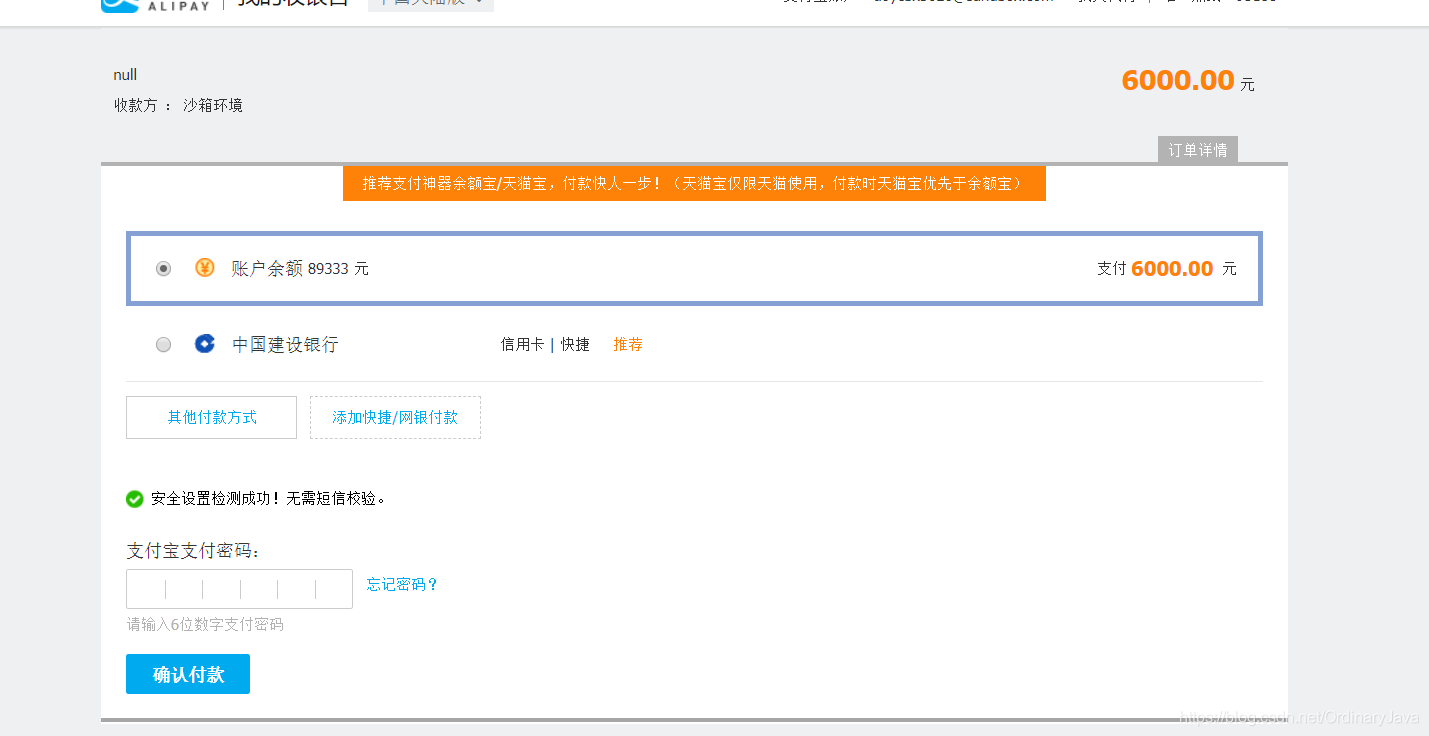Select the 账户余额 radio button
Screen dimensions: 1429x736
coord(164,269)
